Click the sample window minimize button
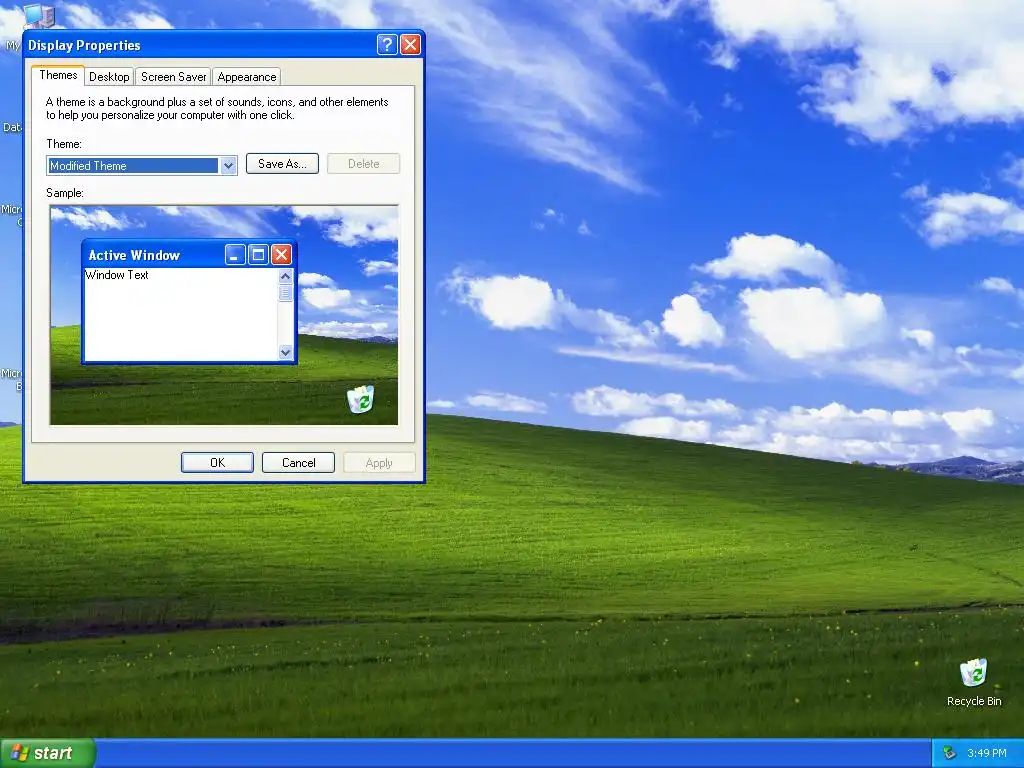Screen dimensions: 1024x768 pos(235,255)
